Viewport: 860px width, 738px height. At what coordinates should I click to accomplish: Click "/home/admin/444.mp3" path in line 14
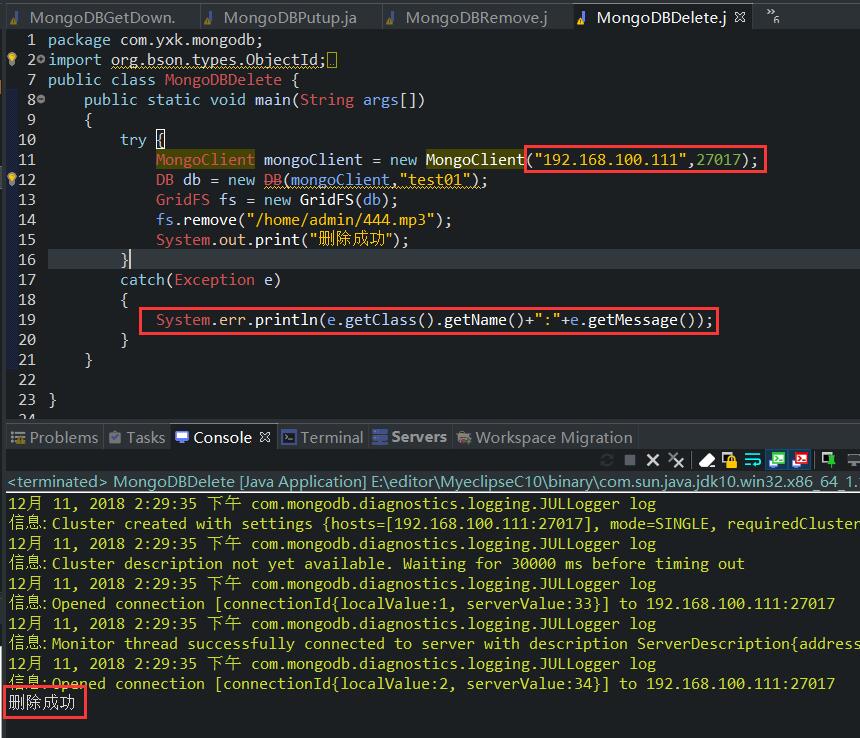pos(341,220)
